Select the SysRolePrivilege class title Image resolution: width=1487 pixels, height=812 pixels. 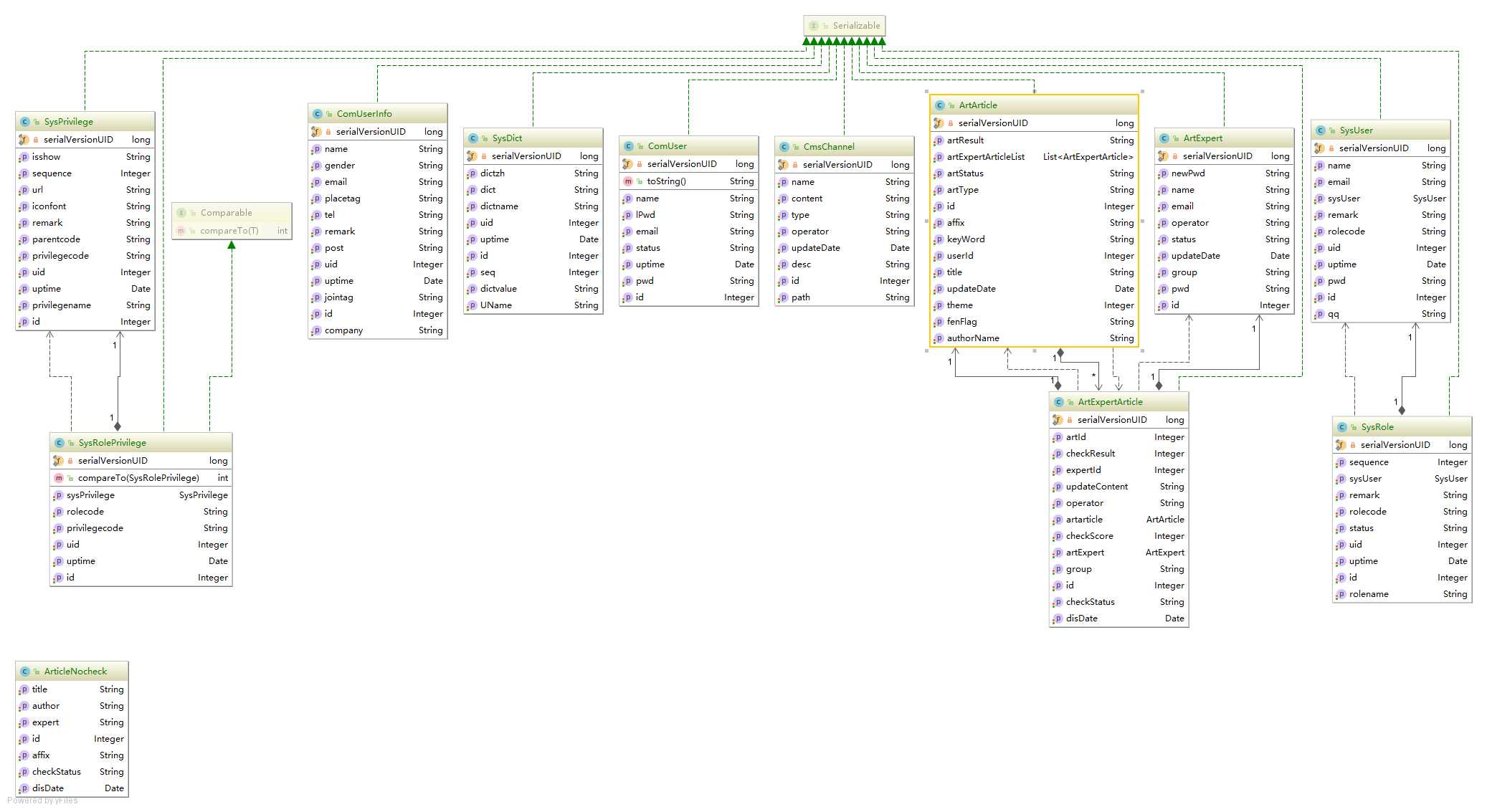113,443
